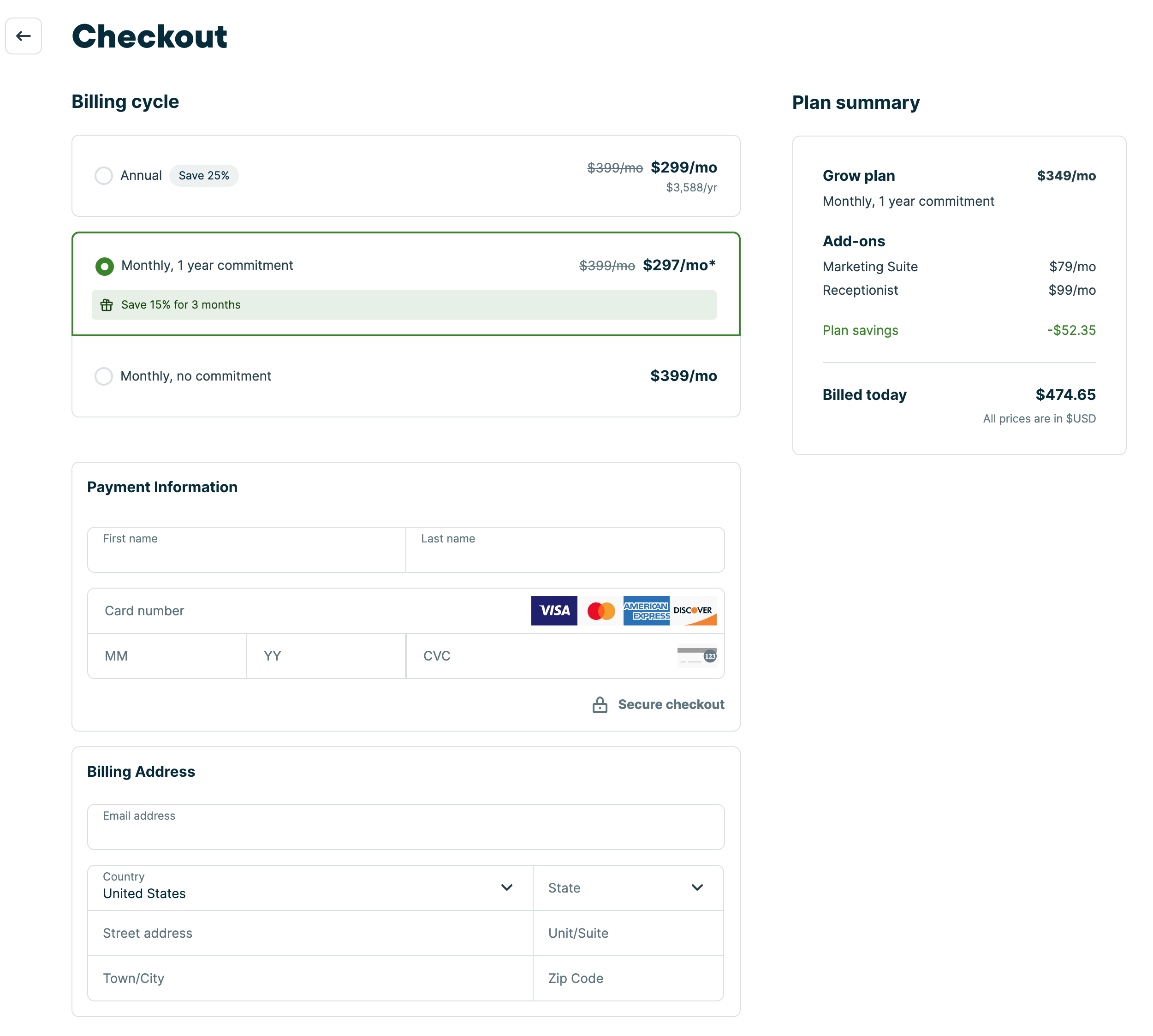Click the American Express icon
Screen dimensions: 1153x1036
click(647, 610)
